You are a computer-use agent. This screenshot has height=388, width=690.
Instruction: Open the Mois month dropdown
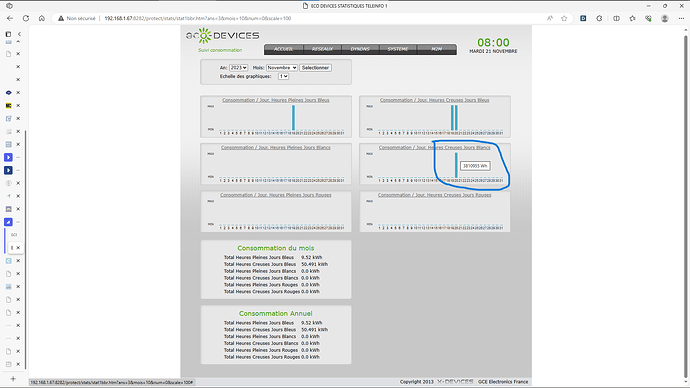(282, 68)
